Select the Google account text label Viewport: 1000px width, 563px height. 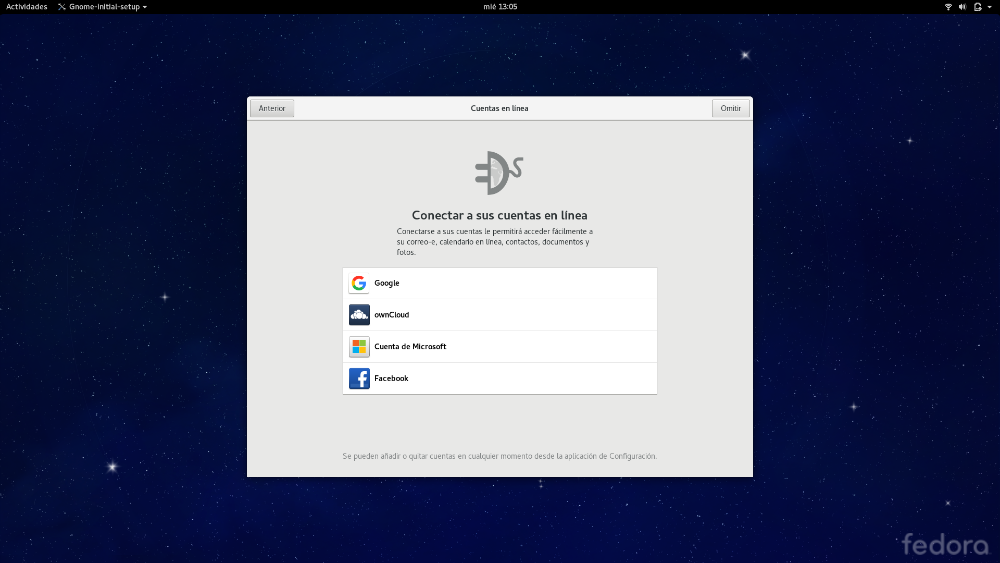386,283
